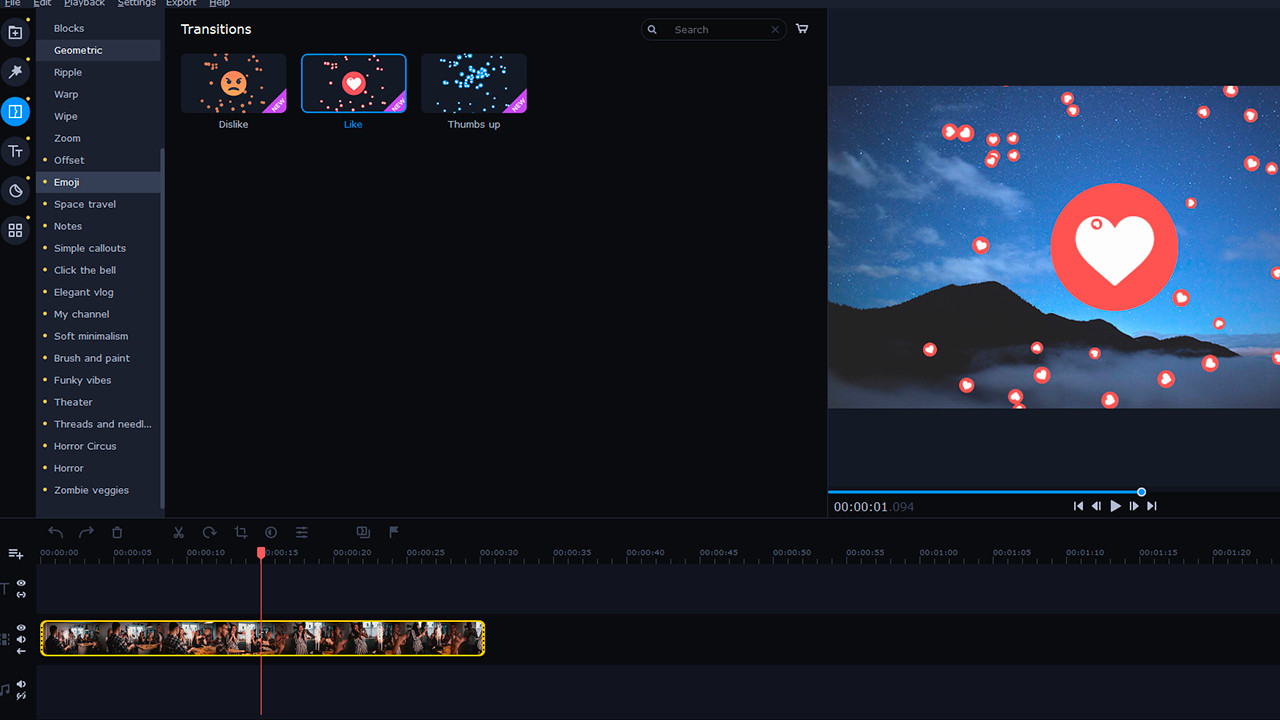Cut the clip with the Scissors tool
The width and height of the screenshot is (1280, 720).
click(x=178, y=532)
